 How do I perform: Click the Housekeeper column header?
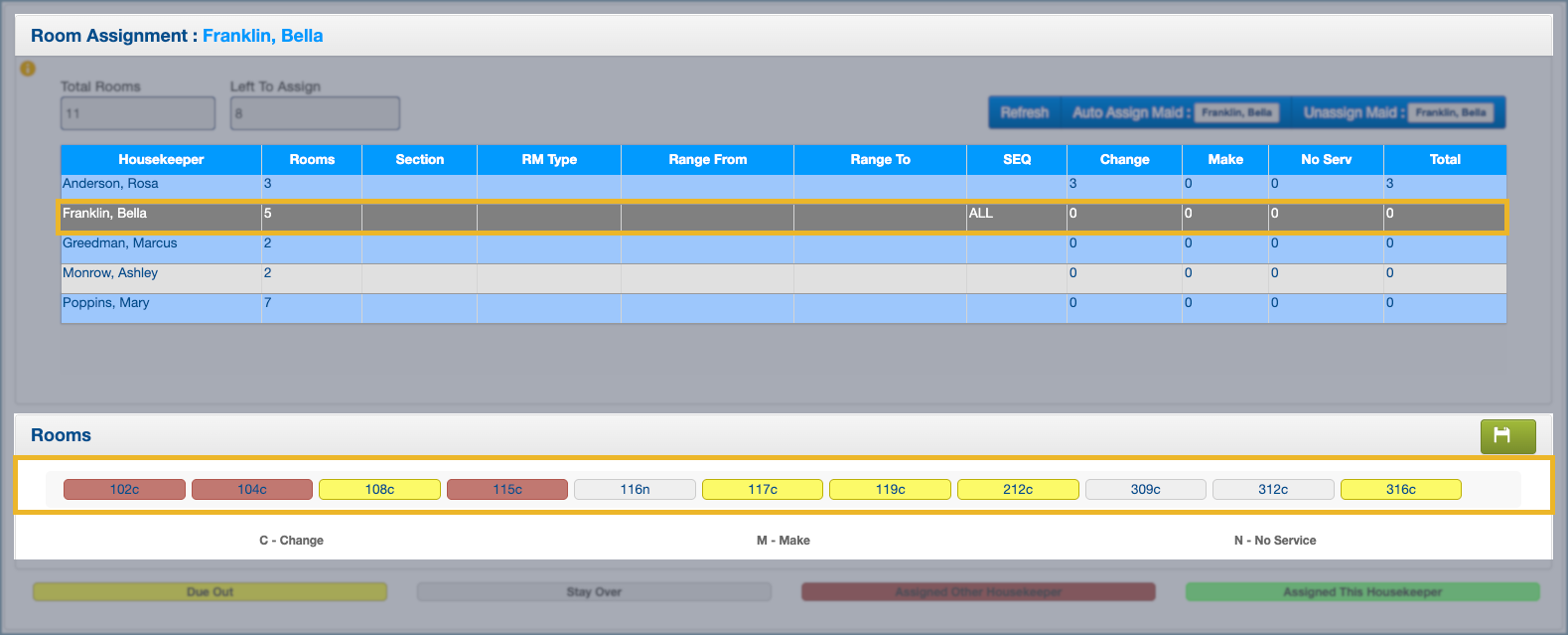click(x=161, y=159)
